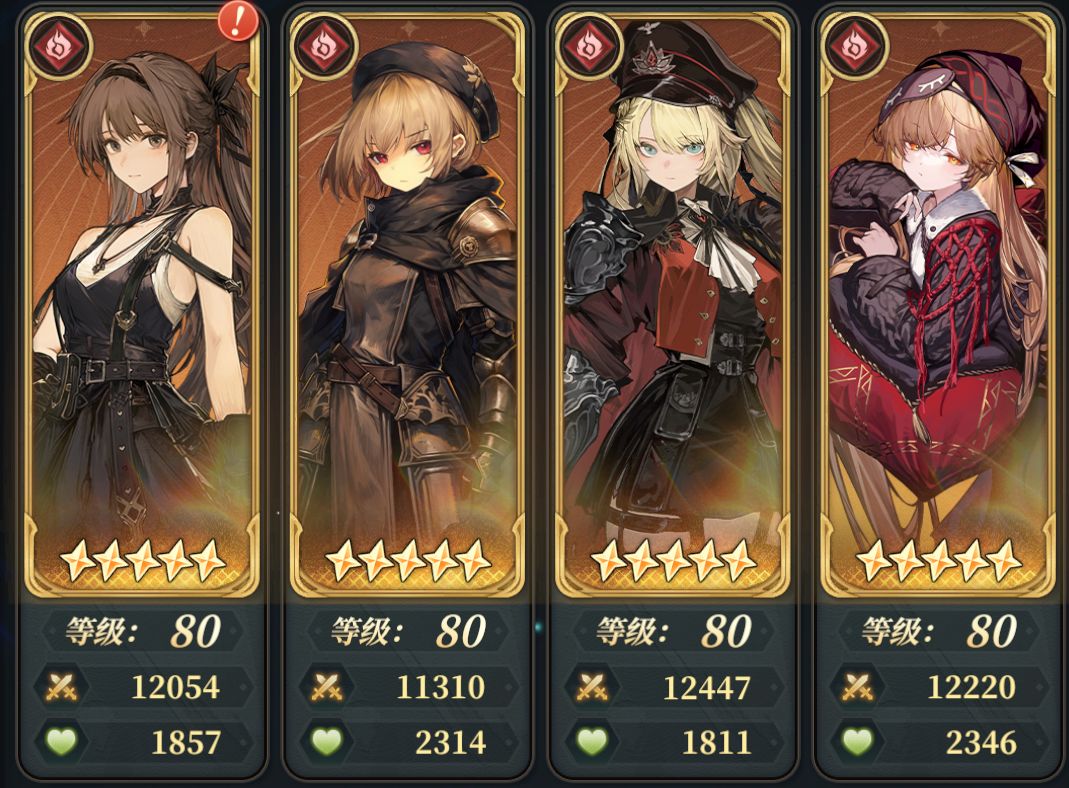
Task: Click crossed swords icon beside 12054
Action: [x=61, y=687]
